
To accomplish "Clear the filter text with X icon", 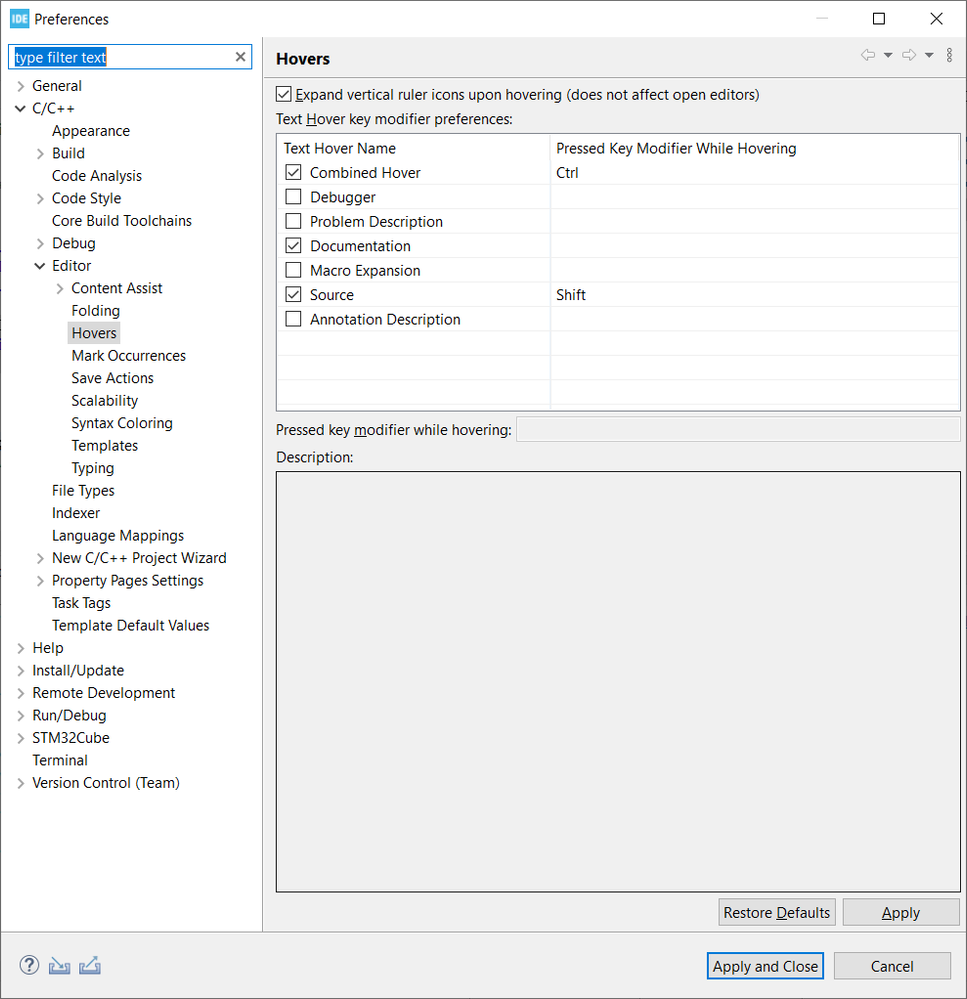I will pos(240,57).
